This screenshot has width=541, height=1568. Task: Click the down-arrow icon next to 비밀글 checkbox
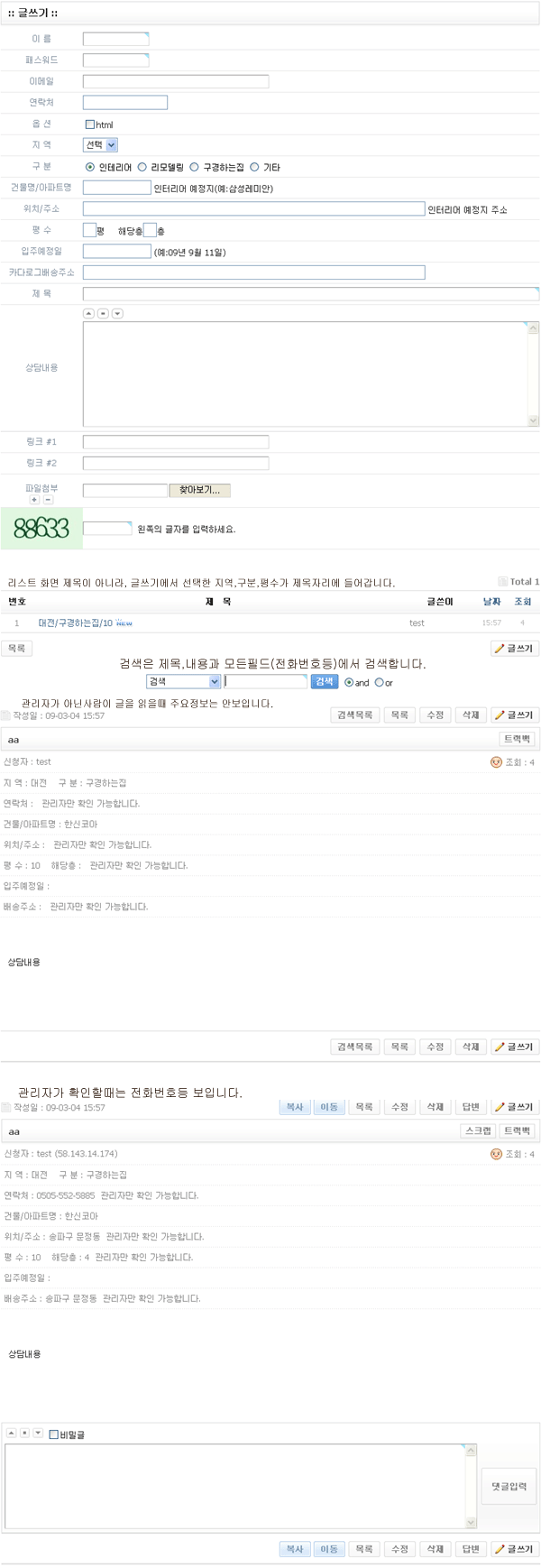coord(38,1433)
